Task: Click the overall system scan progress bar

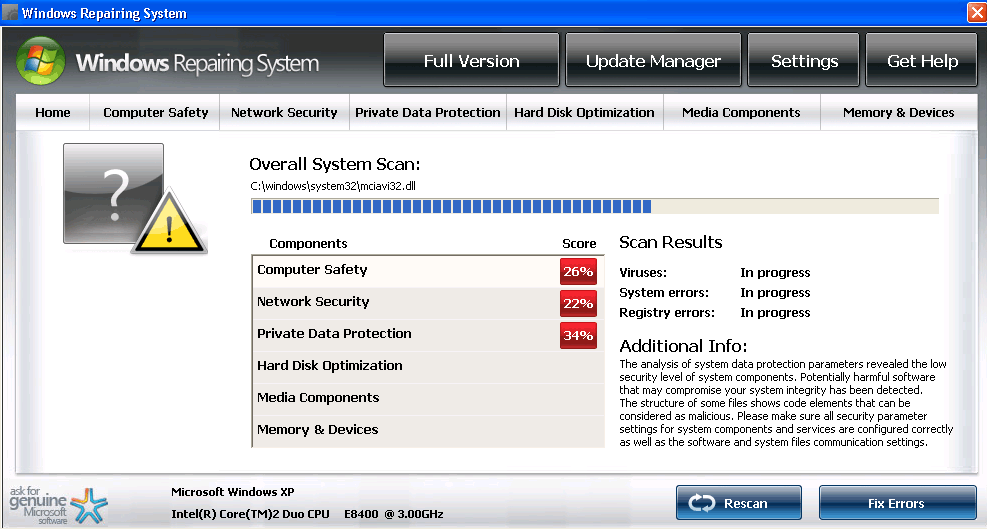Action: click(594, 206)
